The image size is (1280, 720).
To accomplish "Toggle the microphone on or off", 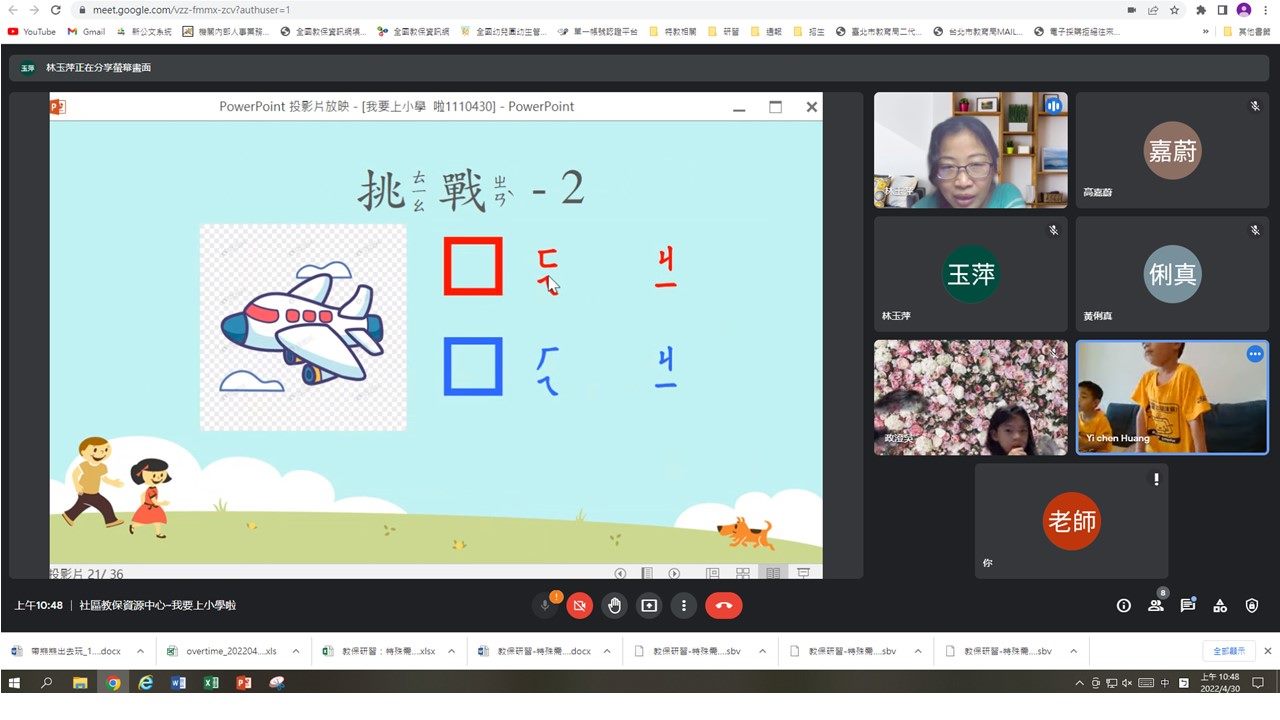I will point(545,605).
